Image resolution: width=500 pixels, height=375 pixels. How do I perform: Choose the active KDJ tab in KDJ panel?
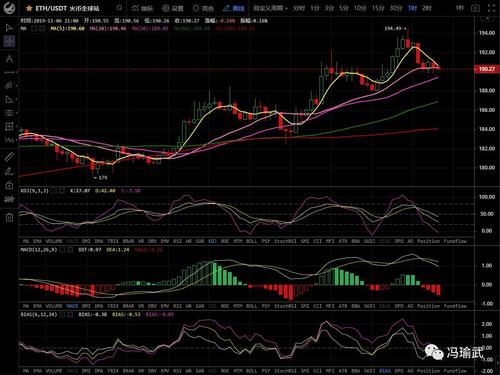pyautogui.click(x=212, y=241)
